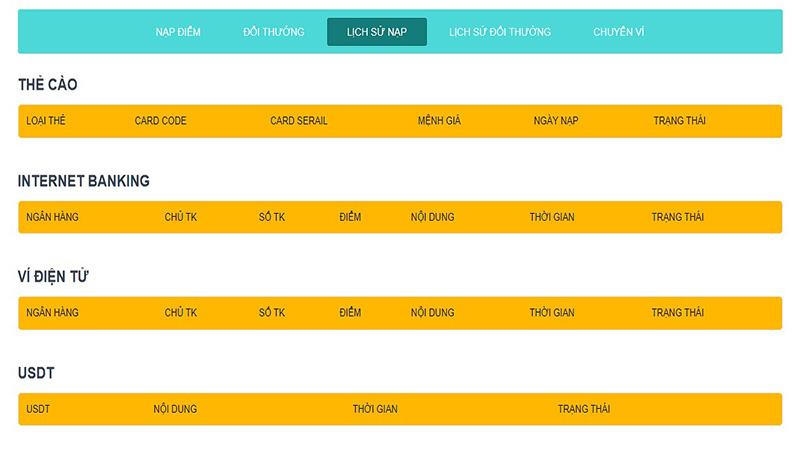The height and width of the screenshot is (450, 800).
Task: Click NGÂN HÀNG header under INTERNET BANKING
Action: pos(52,217)
